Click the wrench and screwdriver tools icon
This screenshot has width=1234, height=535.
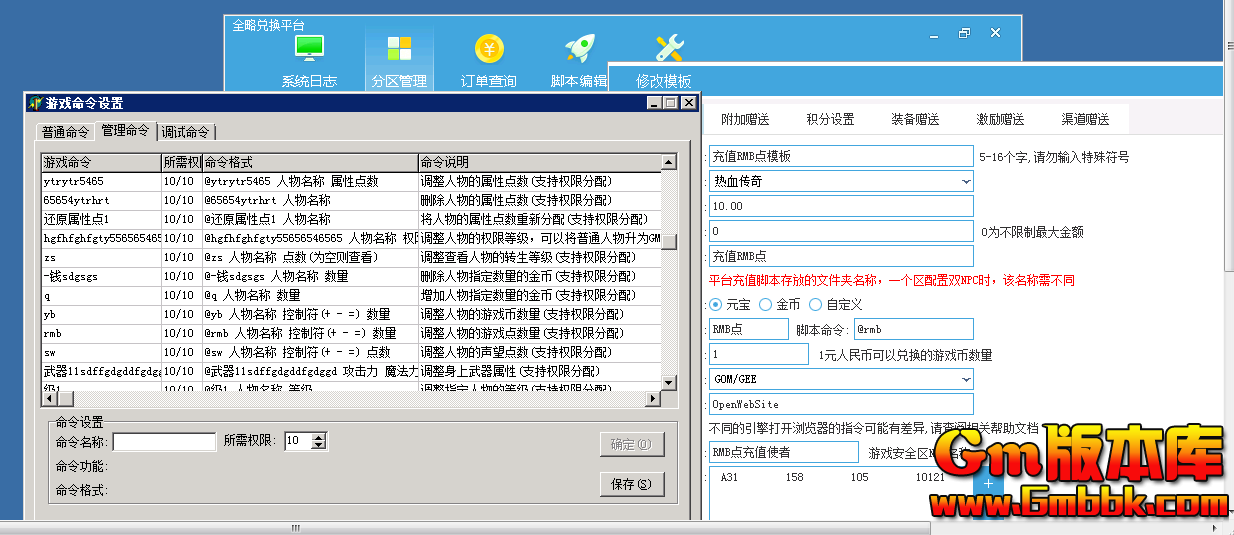click(669, 48)
